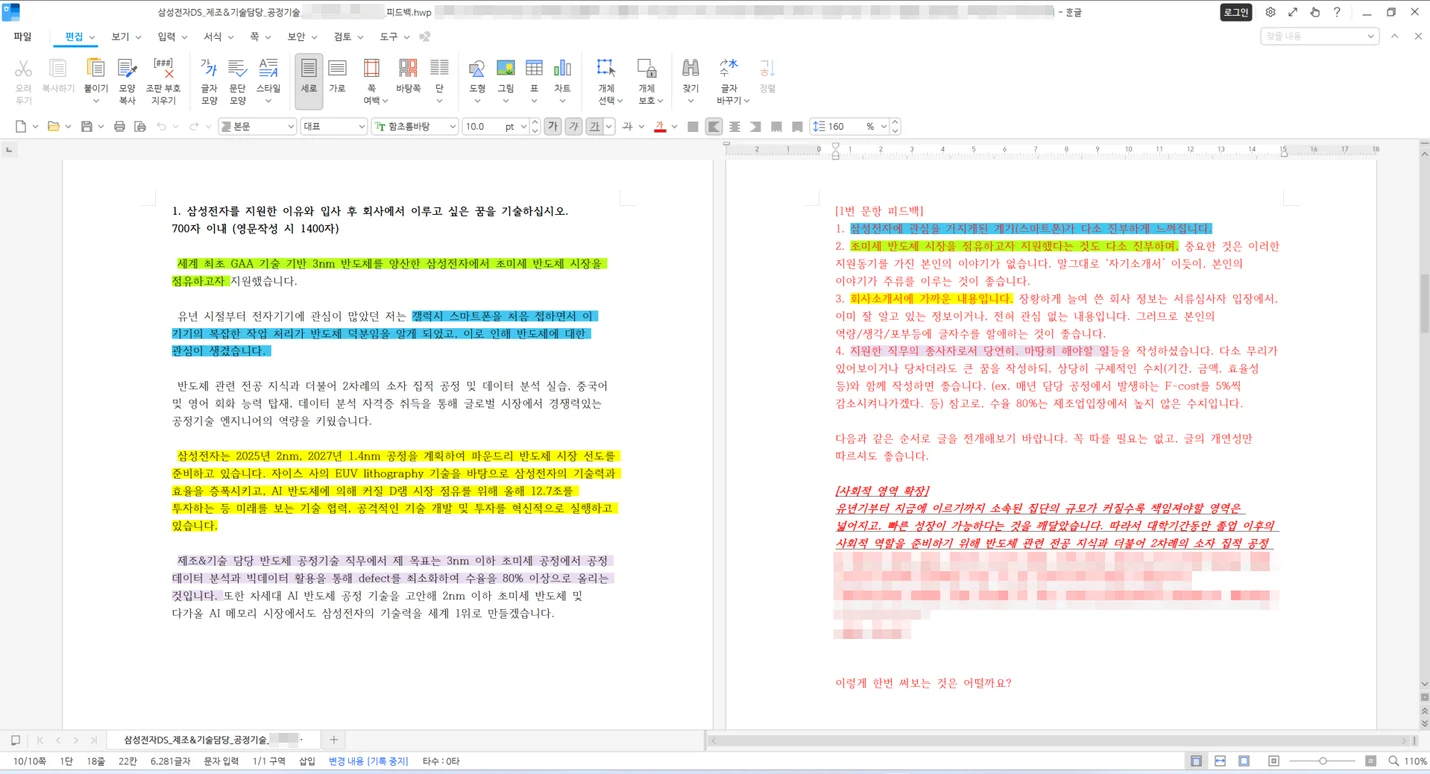Open the 글자 모양 character format dialog
The width and height of the screenshot is (1430, 774).
[208, 80]
